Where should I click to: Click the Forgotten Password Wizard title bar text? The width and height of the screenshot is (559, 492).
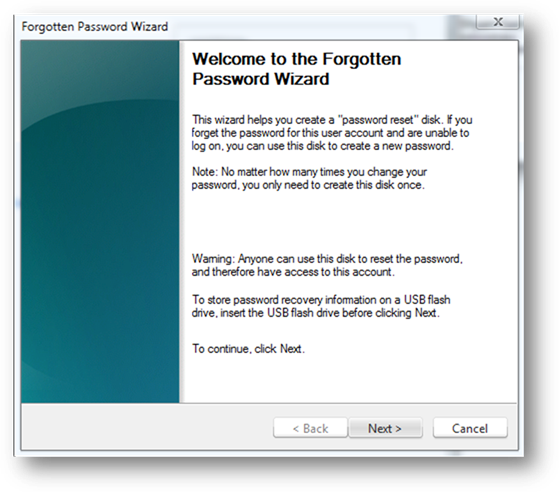94,27
